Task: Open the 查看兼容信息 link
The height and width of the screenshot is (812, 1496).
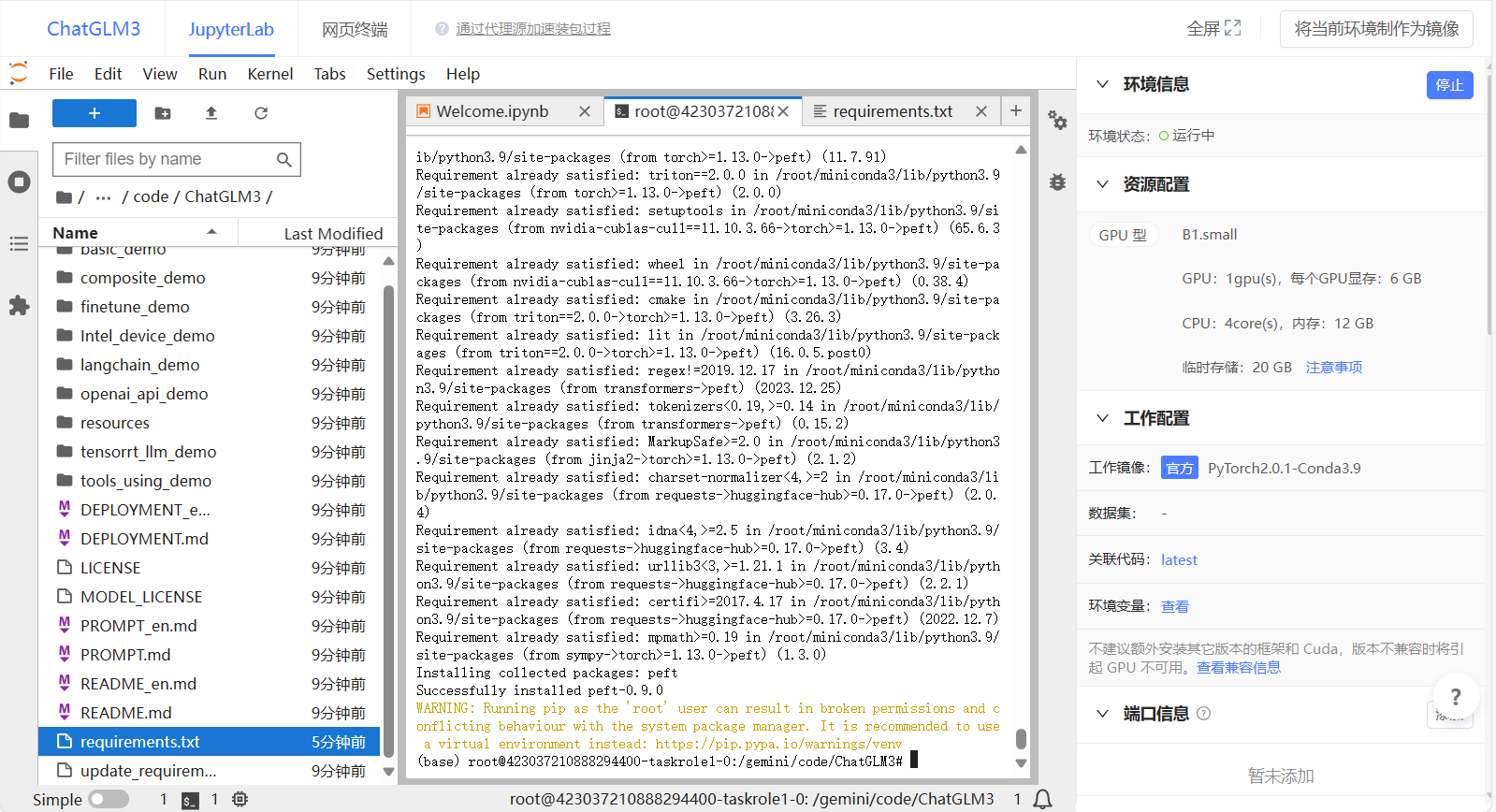Action: (x=1238, y=668)
